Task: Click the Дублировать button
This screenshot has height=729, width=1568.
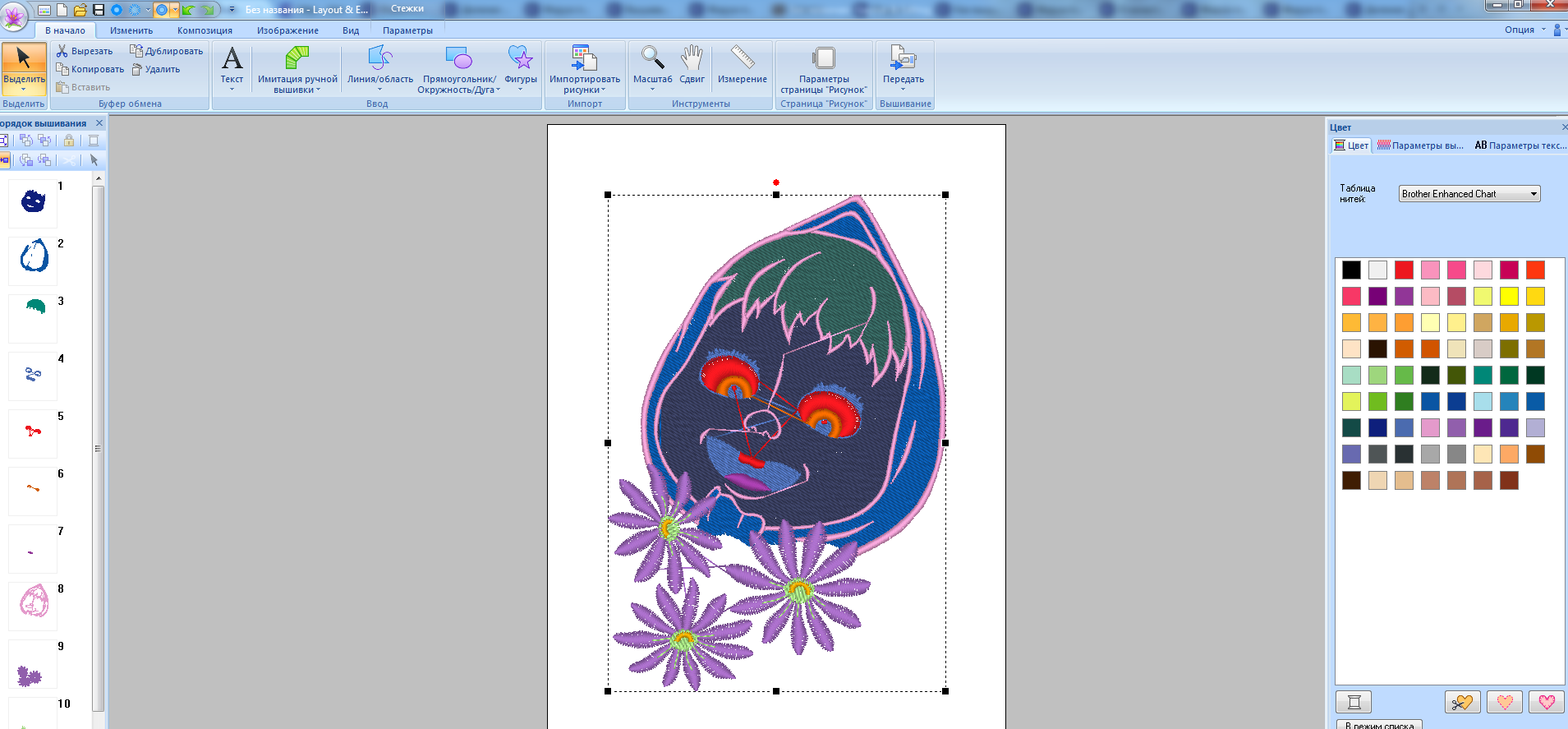Action: tap(167, 51)
